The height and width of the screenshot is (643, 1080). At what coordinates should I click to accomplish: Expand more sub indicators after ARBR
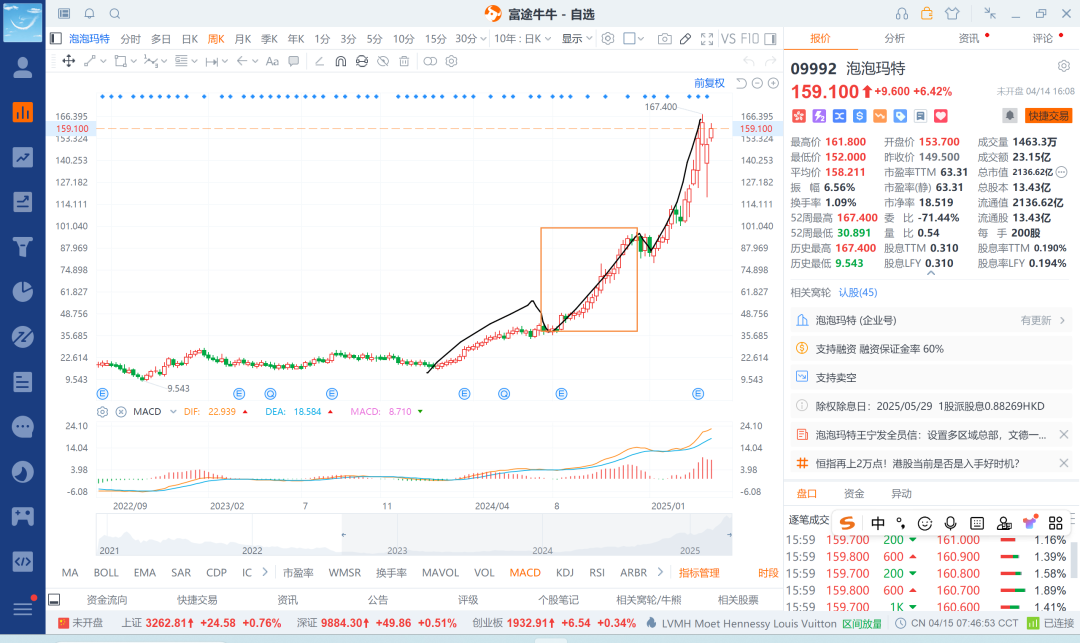[660, 572]
